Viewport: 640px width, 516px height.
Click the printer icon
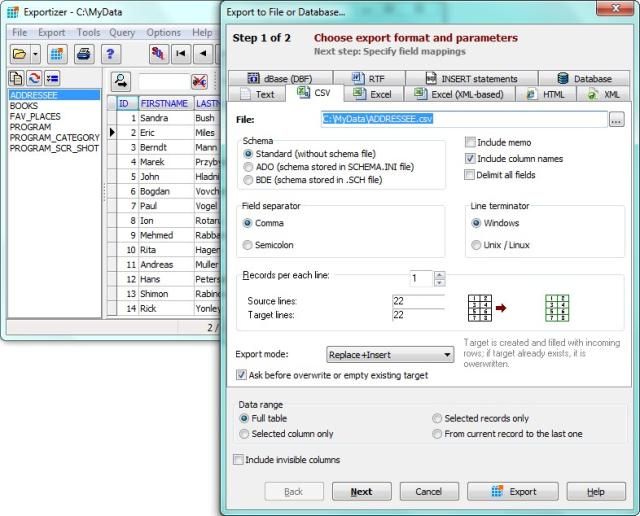coord(85,54)
